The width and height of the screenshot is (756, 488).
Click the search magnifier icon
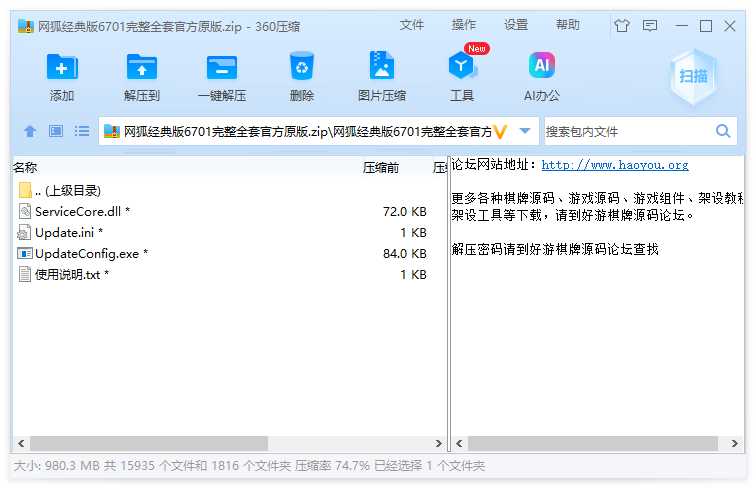723,131
